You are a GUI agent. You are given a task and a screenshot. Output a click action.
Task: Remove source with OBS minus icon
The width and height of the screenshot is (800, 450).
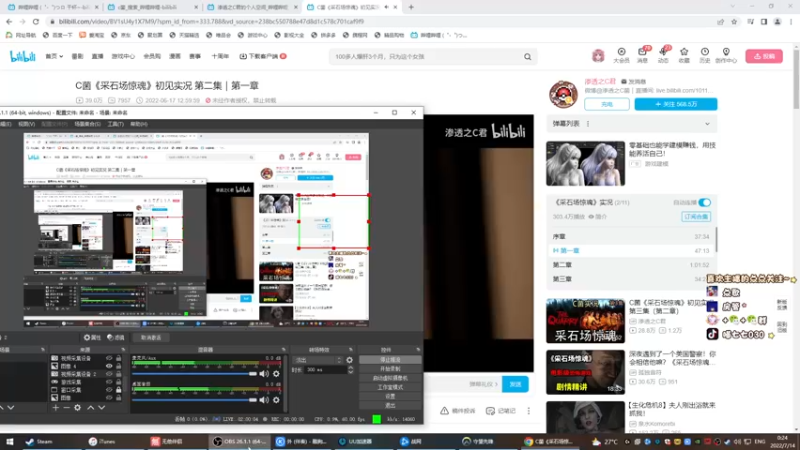(x=66, y=408)
